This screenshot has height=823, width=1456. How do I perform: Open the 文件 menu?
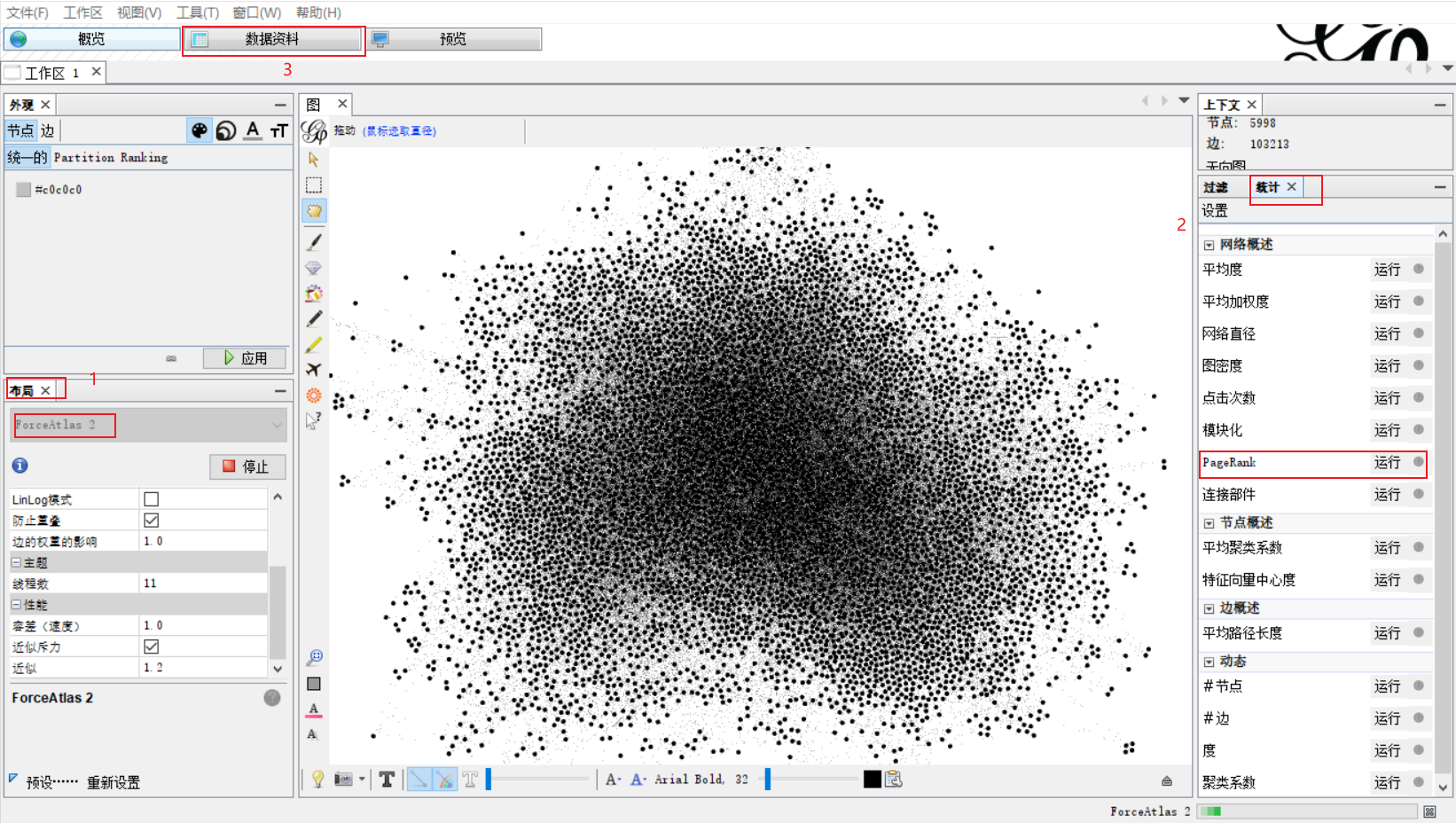[27, 12]
